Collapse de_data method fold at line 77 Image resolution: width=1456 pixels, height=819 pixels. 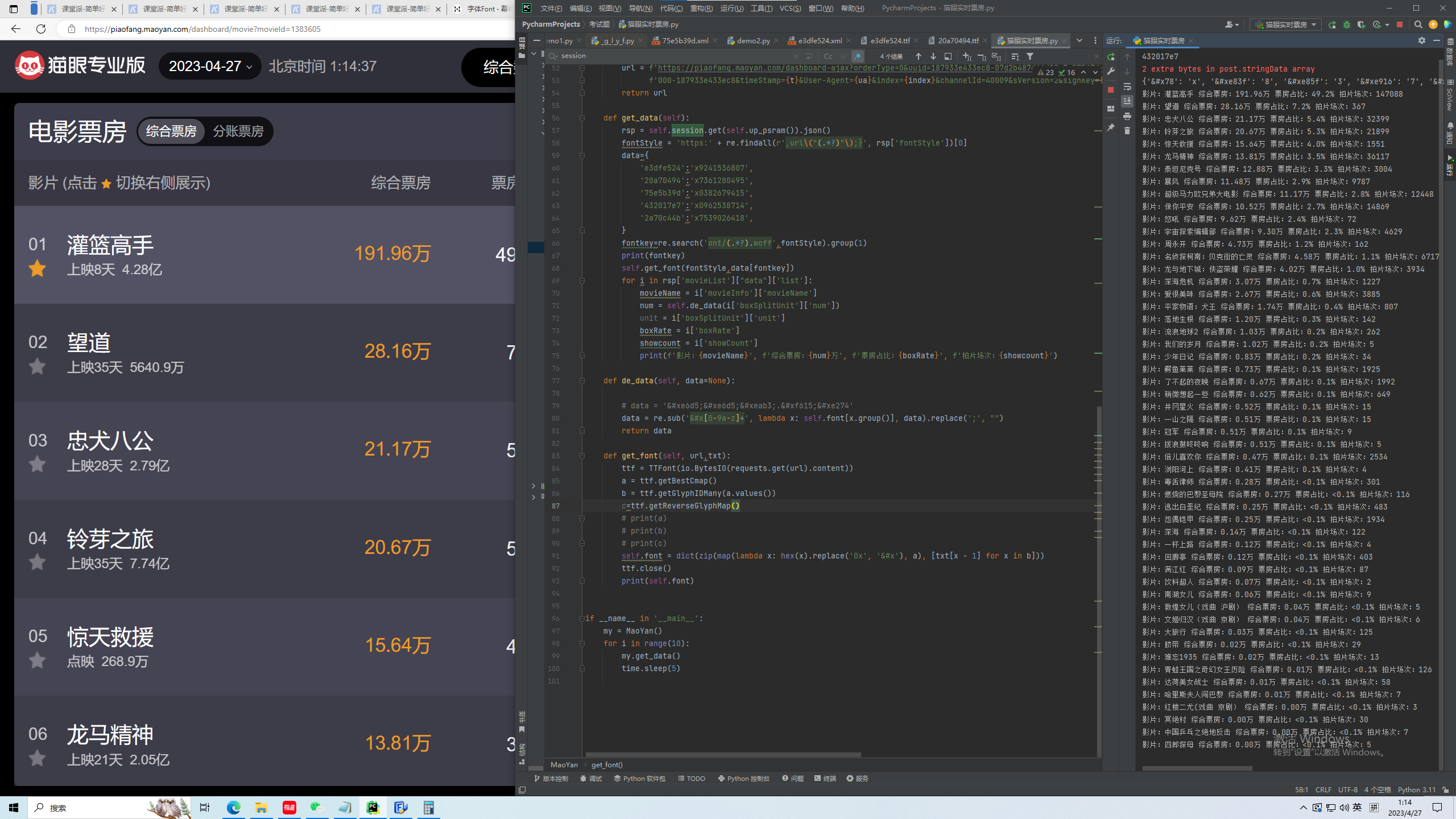(582, 381)
